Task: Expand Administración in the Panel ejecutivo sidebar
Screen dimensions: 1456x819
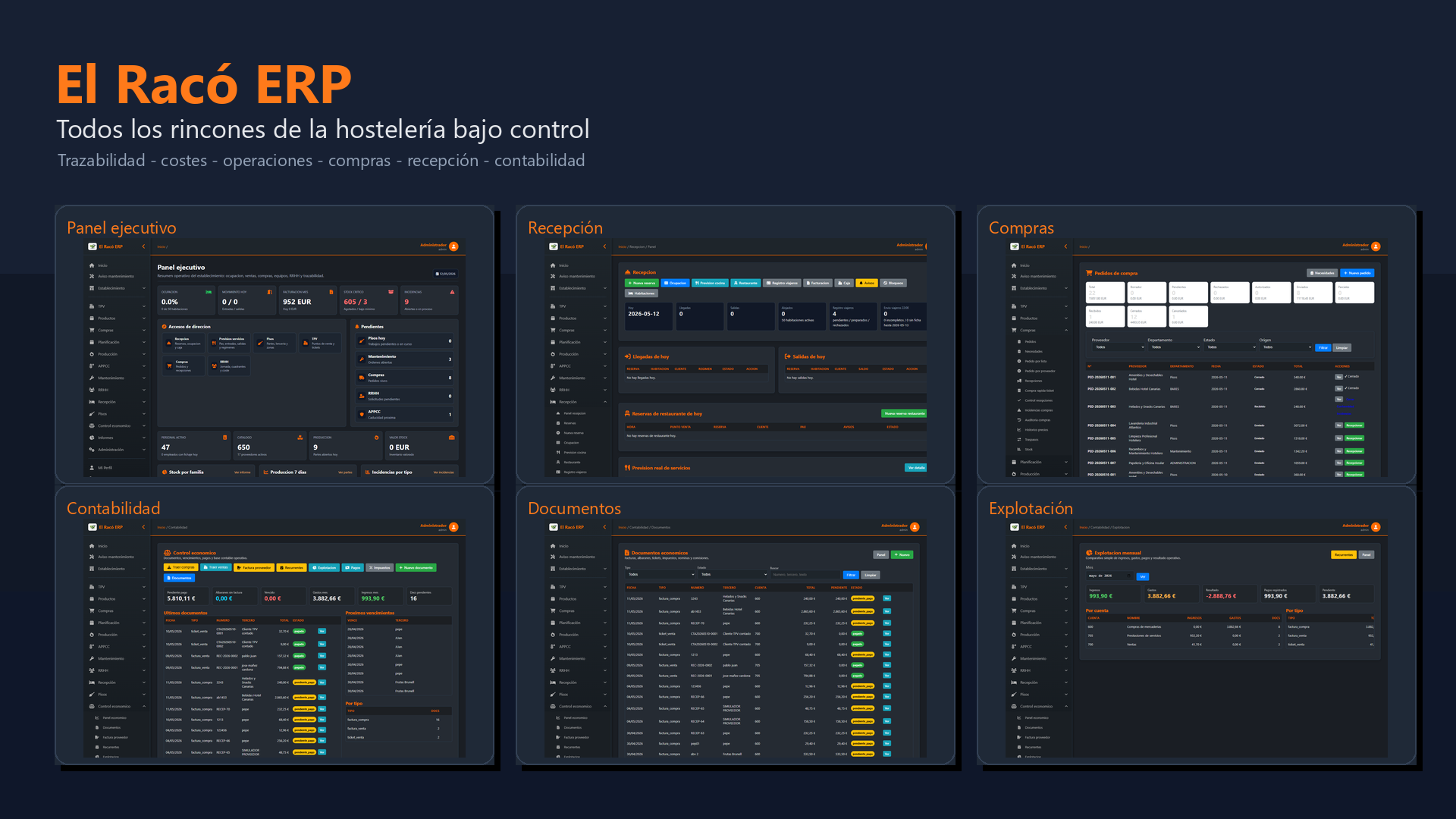Action: 118,450
